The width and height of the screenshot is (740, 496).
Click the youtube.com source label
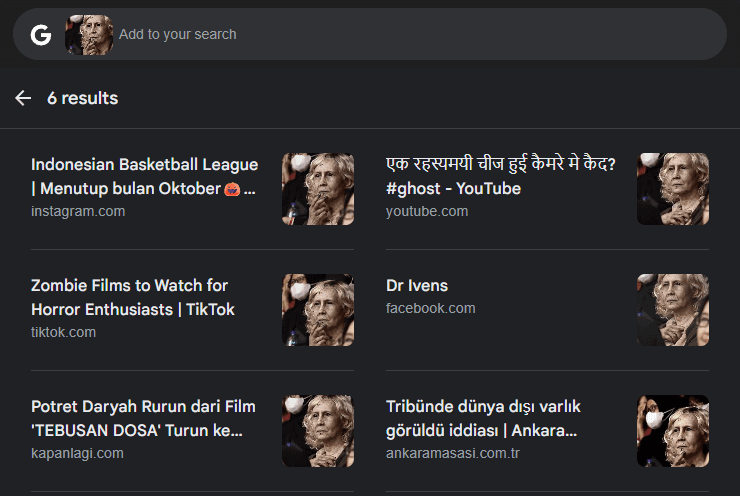point(427,211)
